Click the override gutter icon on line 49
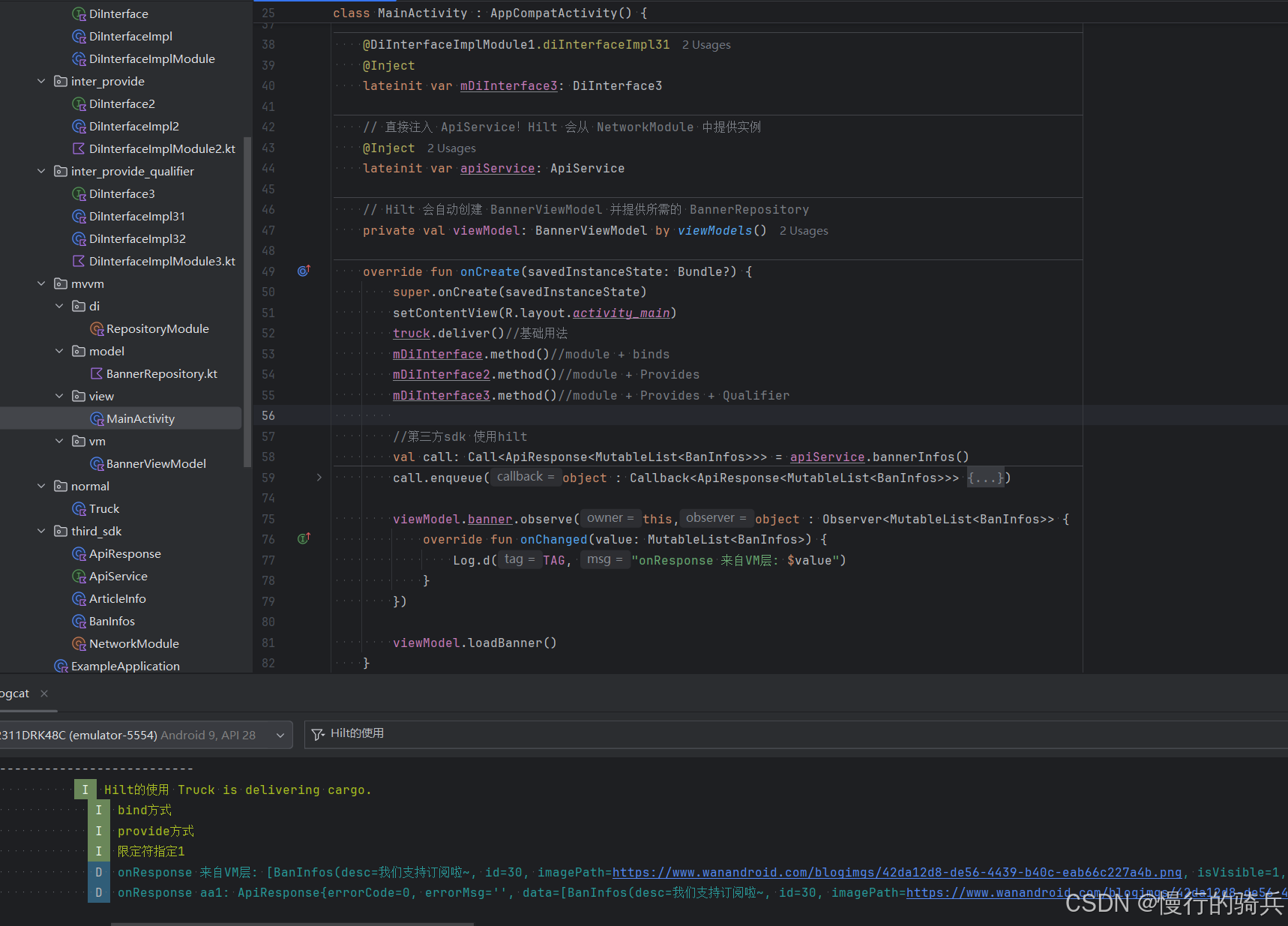This screenshot has width=1288, height=926. pos(304,271)
